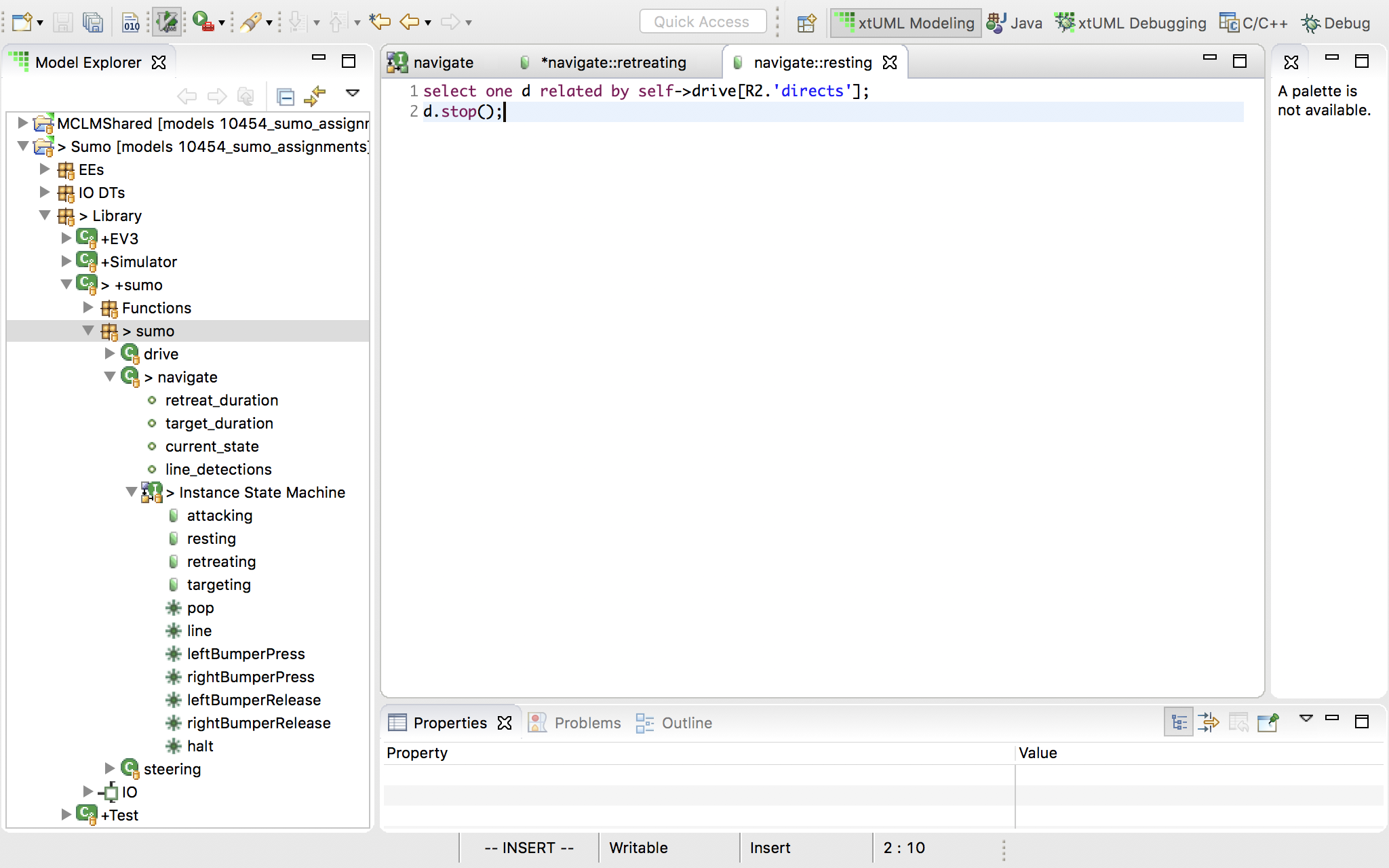Select the leftBumperRelease event
This screenshot has height=868, width=1389.
pos(254,700)
